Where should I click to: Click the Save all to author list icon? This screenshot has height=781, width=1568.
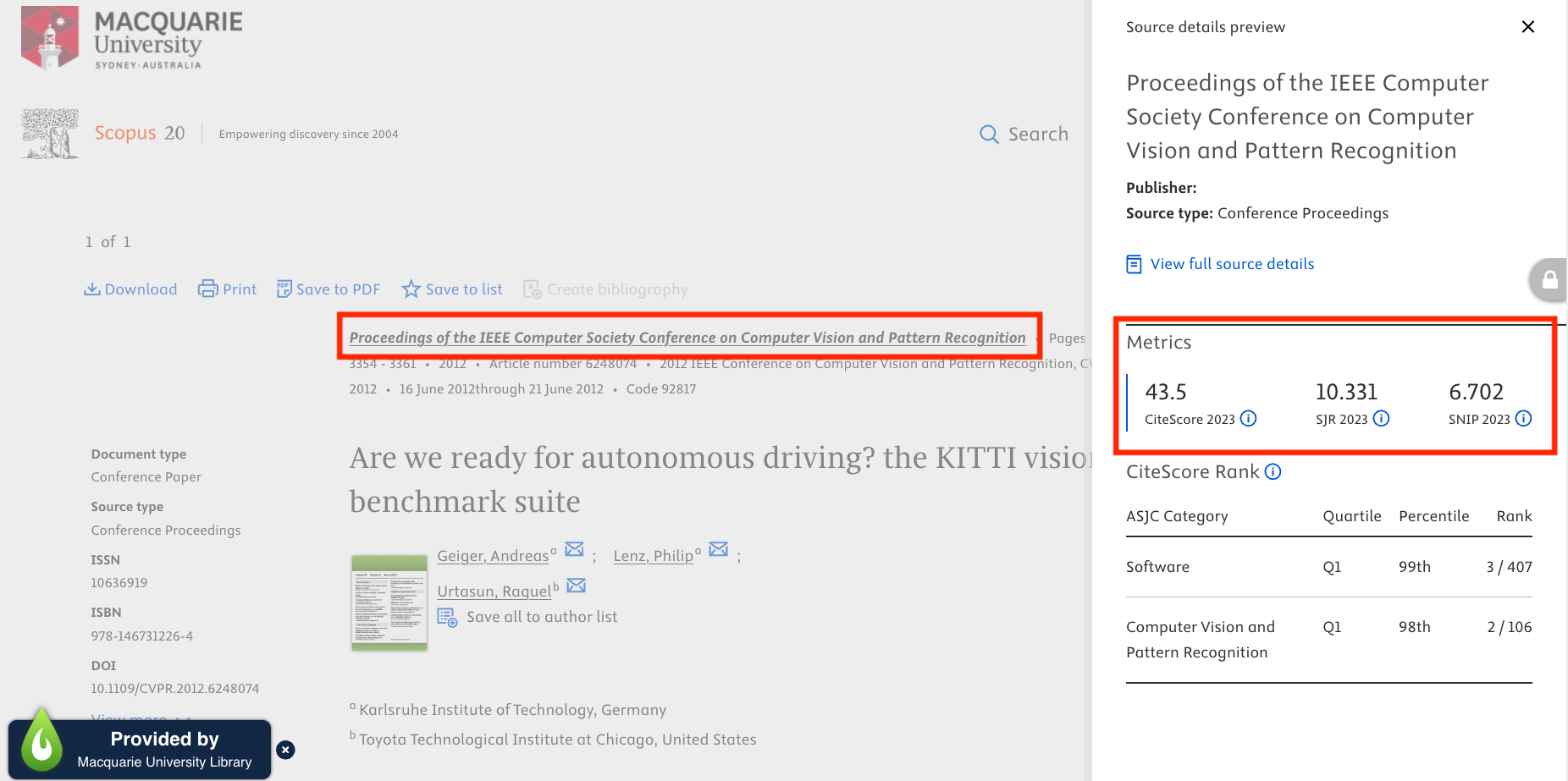click(447, 618)
